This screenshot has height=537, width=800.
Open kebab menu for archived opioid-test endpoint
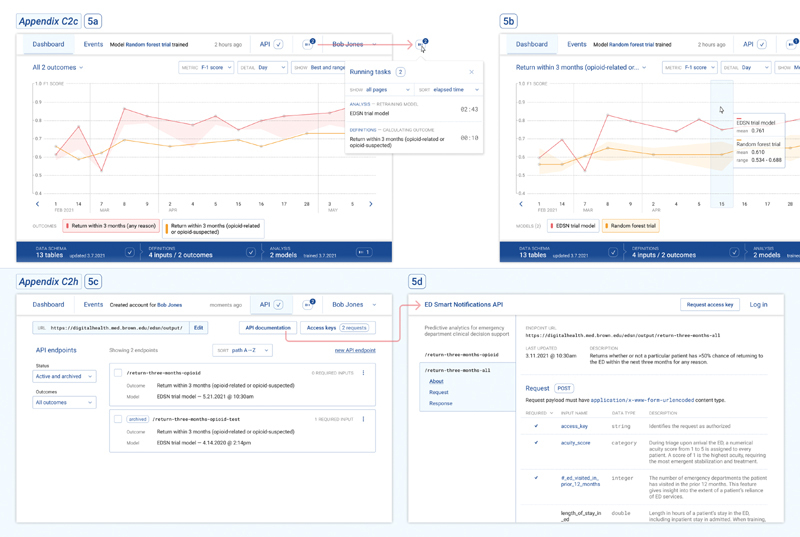363,419
